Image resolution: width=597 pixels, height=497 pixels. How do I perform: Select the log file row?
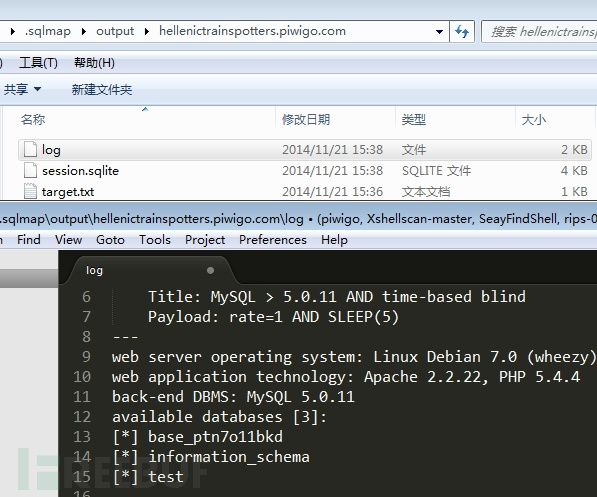pyautogui.click(x=305, y=150)
